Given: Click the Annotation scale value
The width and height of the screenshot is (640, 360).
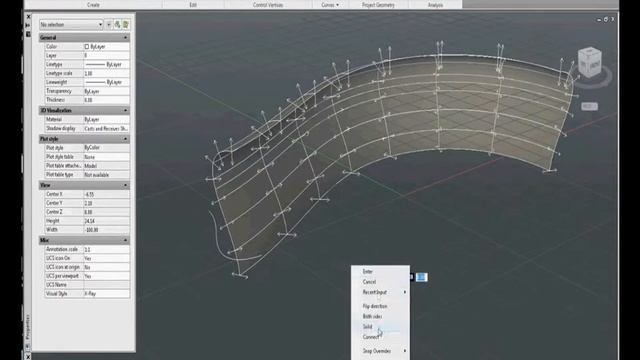Looking at the screenshot, I should point(107,249).
